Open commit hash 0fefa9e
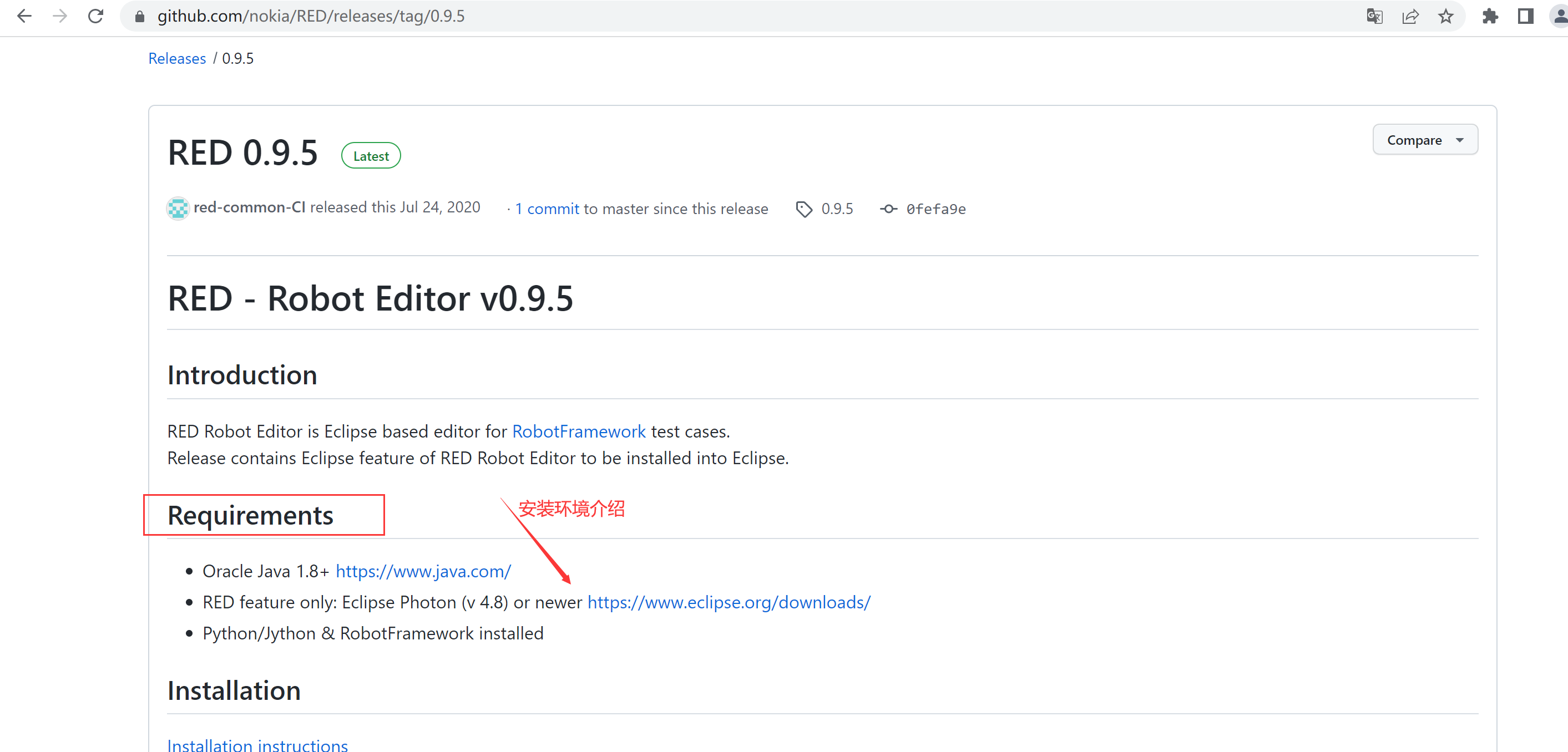Viewport: 1568px width, 752px height. [935, 209]
